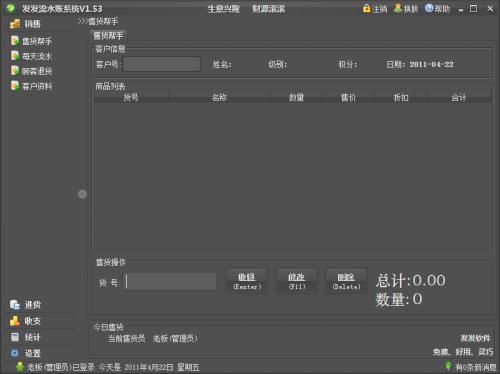Click the 删除 (Delete) button

coord(346,281)
